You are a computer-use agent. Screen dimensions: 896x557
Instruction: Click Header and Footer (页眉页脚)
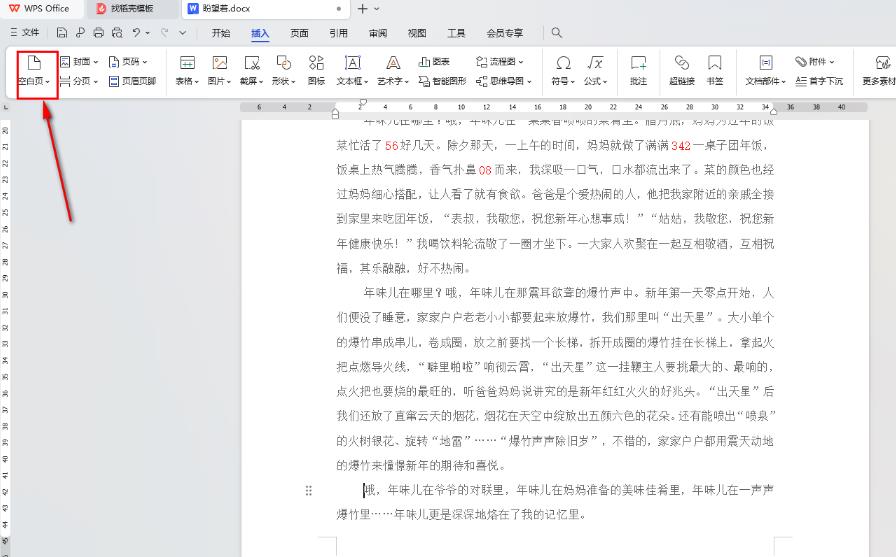coord(133,81)
